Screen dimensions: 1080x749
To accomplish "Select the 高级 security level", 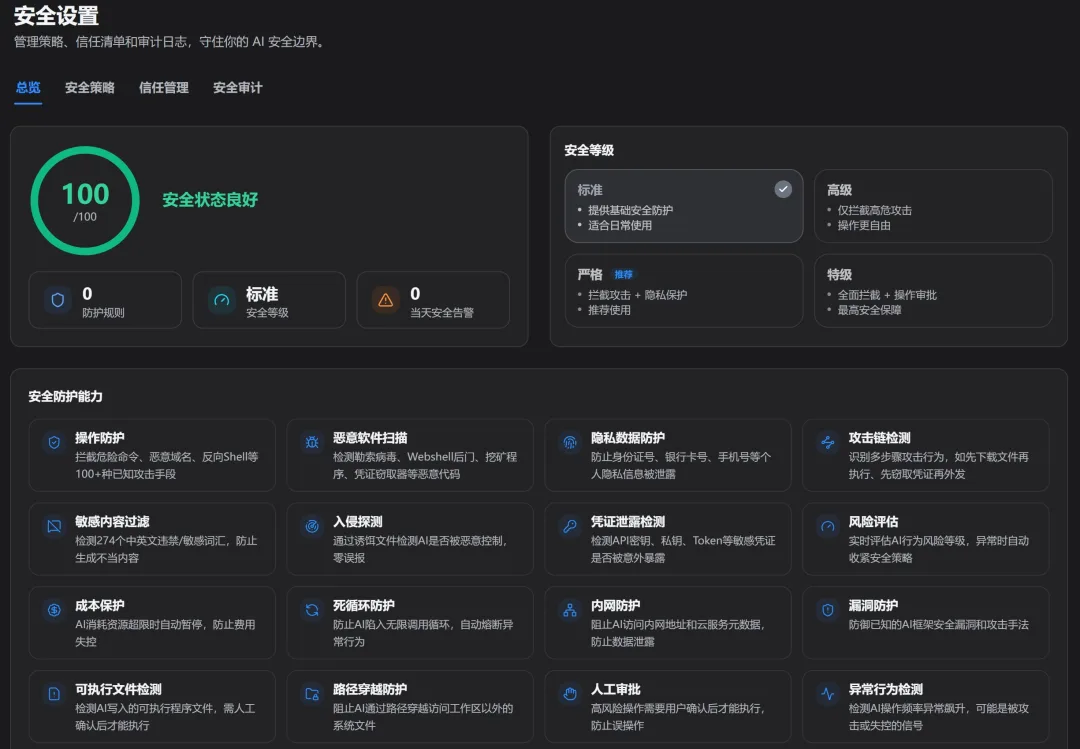I will [933, 206].
